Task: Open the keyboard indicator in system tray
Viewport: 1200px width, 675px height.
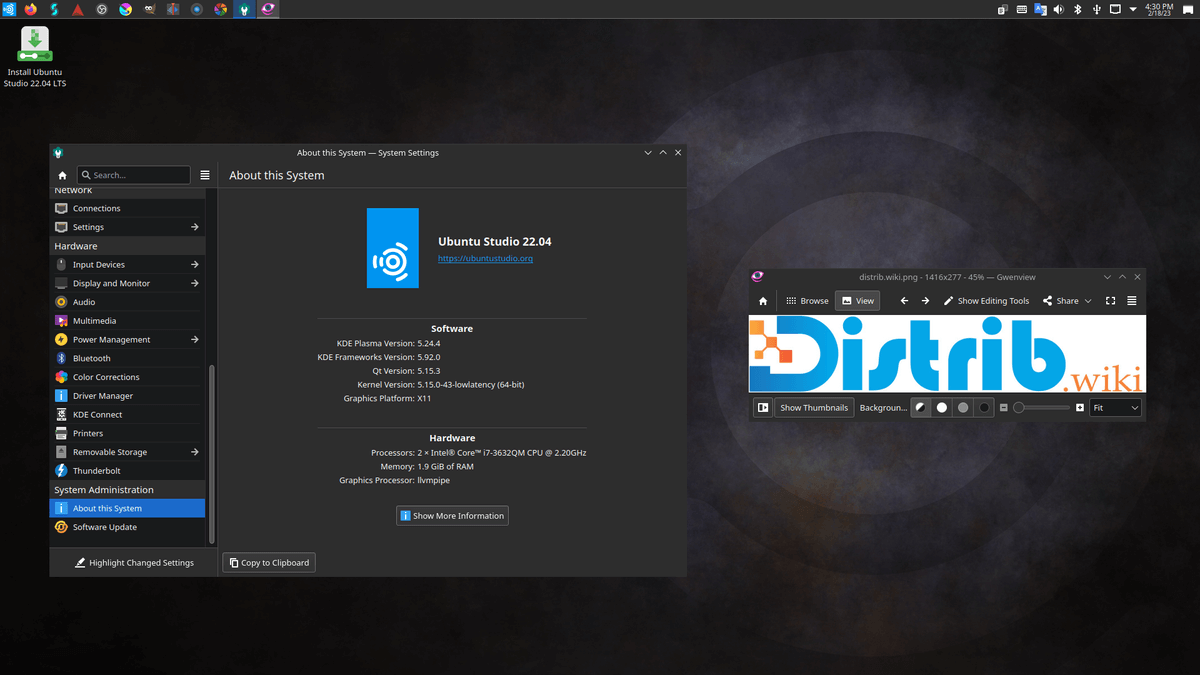Action: 1022,9
